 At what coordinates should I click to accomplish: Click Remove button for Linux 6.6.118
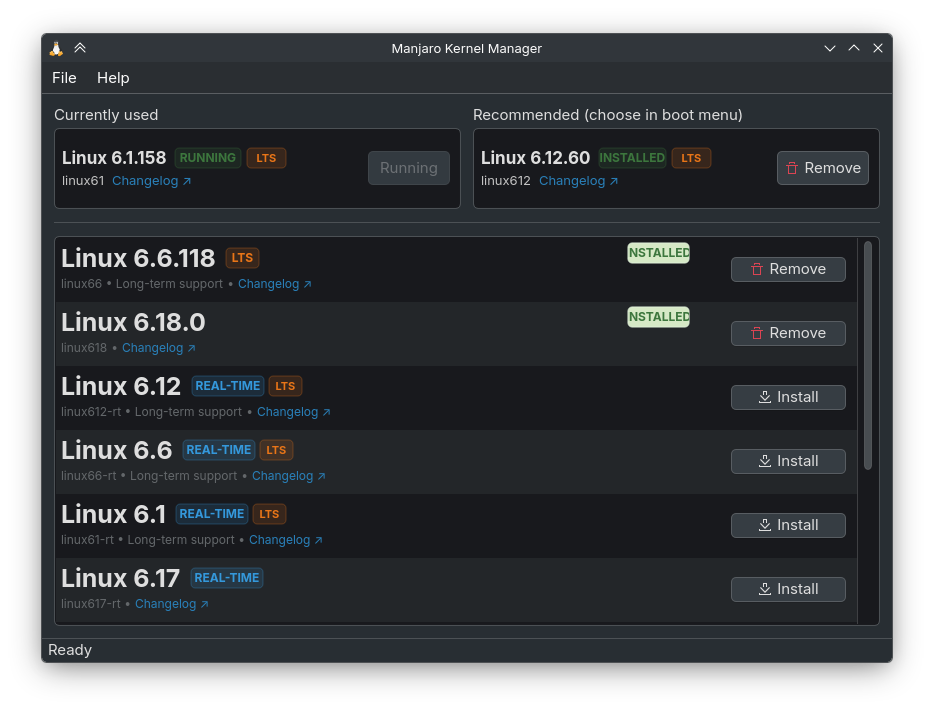(788, 269)
